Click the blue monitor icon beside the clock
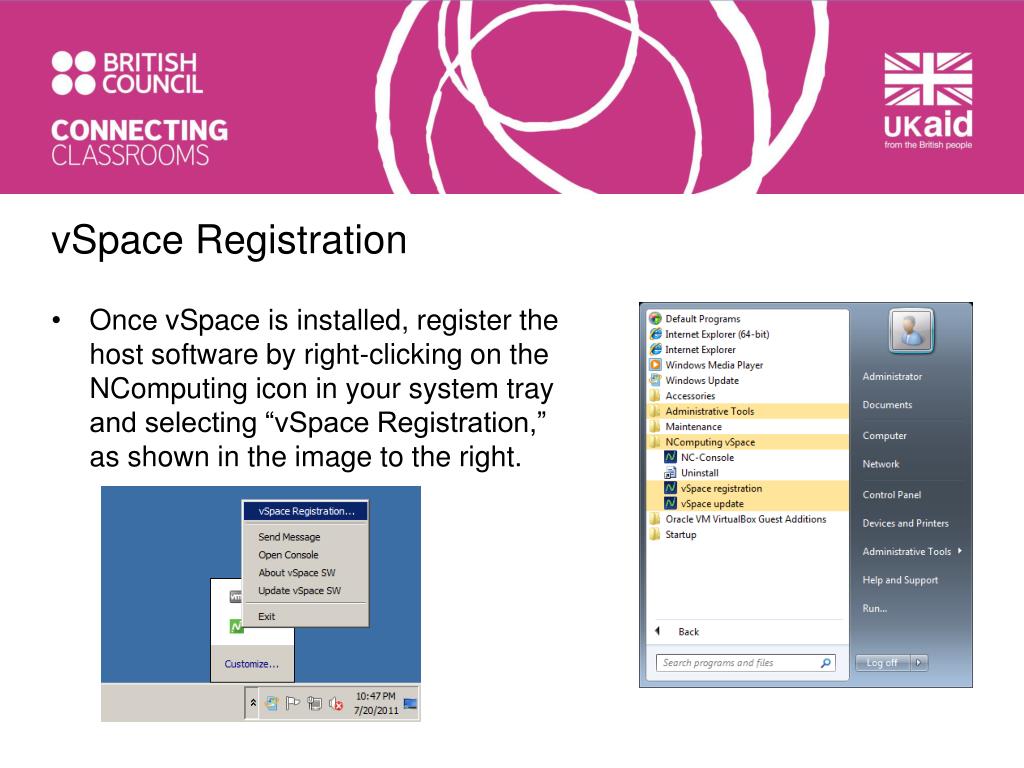The width and height of the screenshot is (1024, 768). click(x=410, y=703)
